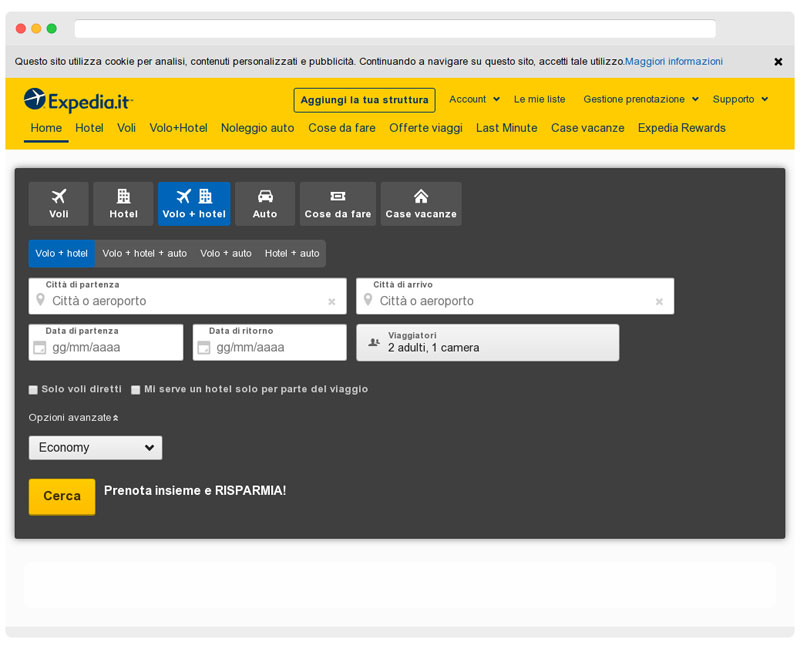
Task: Click the Data di partenza date field
Action: [x=106, y=342]
